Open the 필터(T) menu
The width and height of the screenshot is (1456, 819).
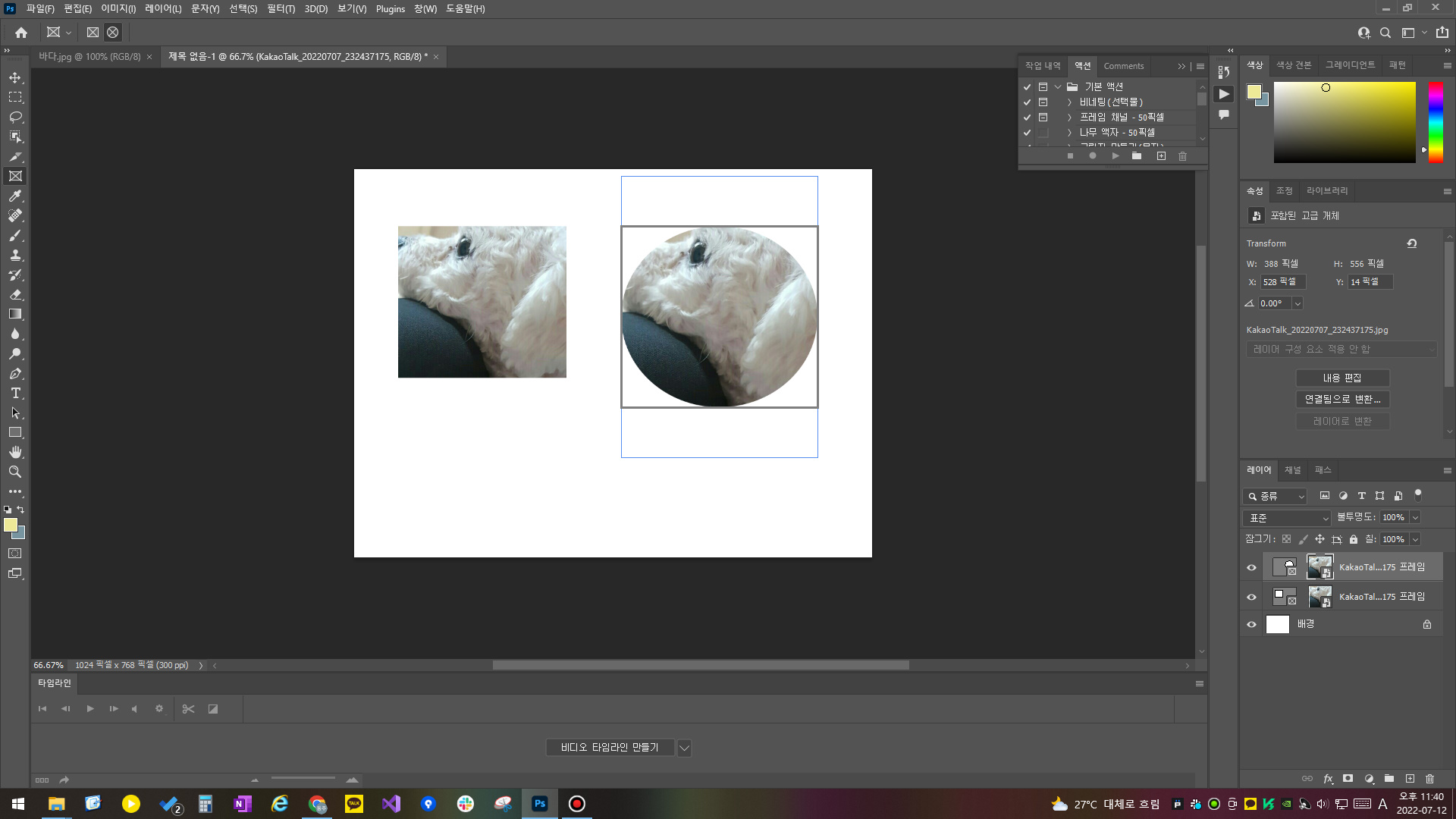tap(281, 9)
